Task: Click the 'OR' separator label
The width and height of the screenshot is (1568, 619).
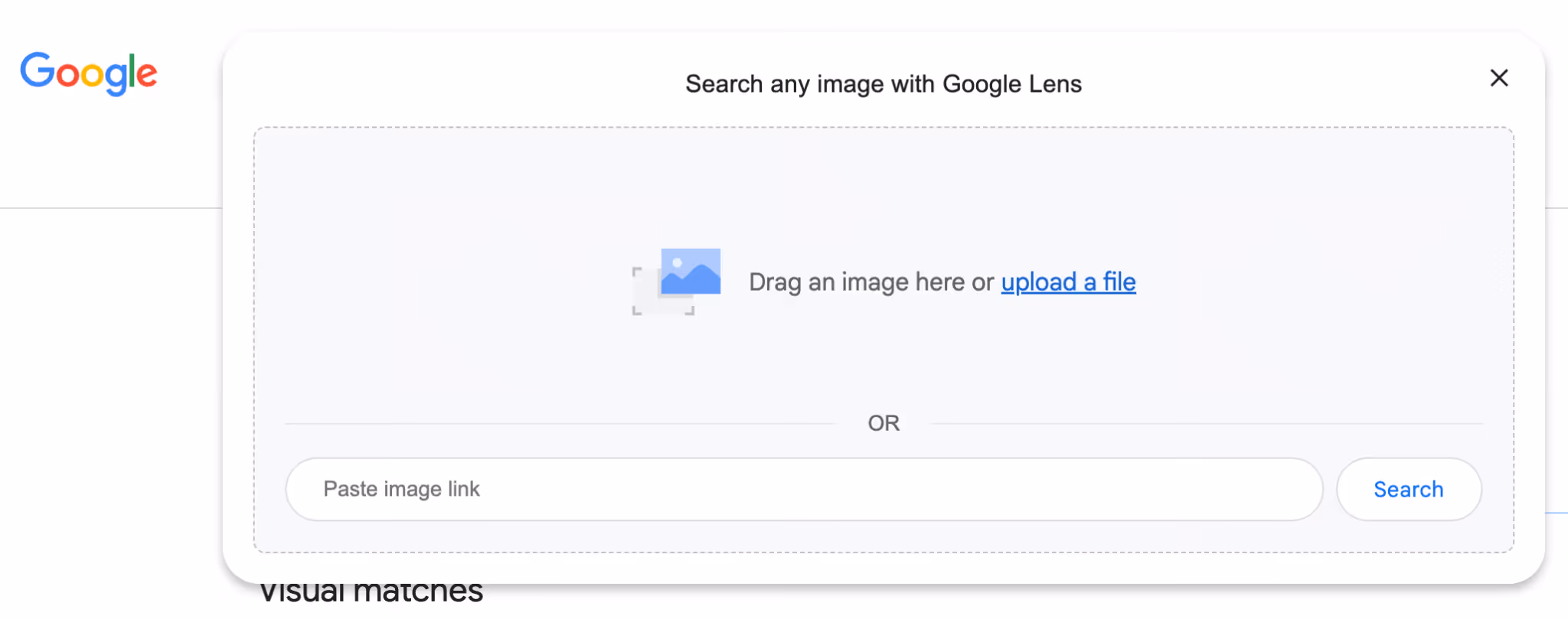Action: pyautogui.click(x=884, y=423)
